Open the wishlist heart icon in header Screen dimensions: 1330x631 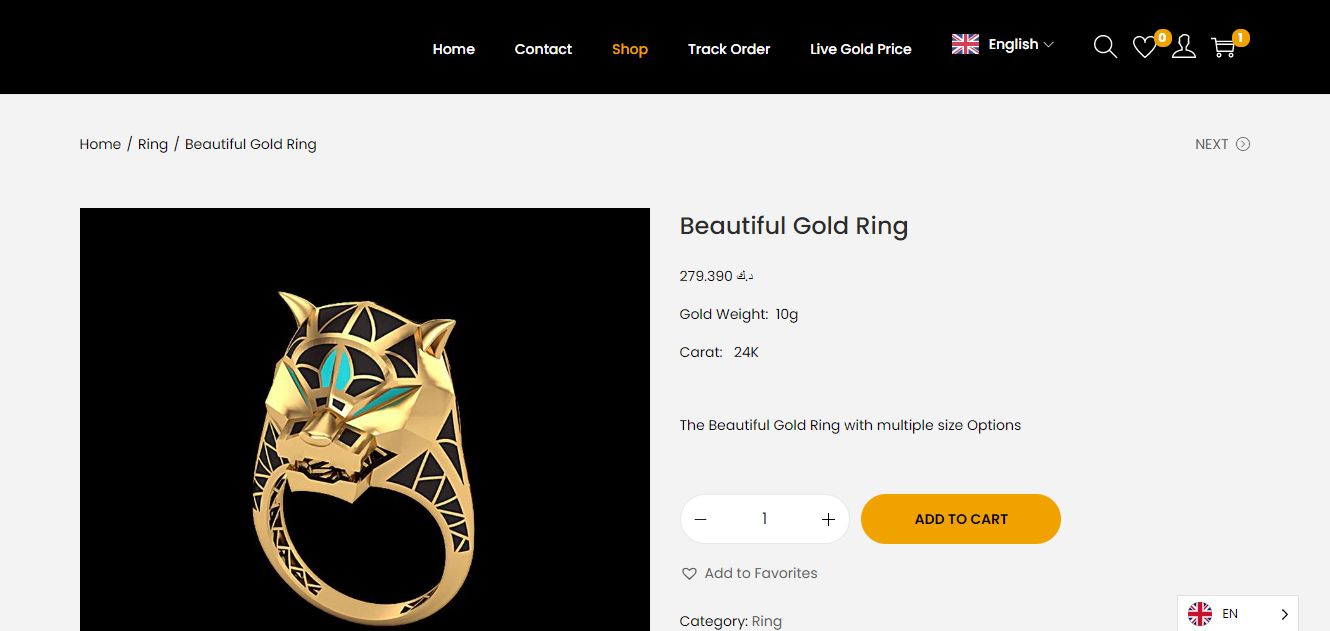(x=1144, y=47)
